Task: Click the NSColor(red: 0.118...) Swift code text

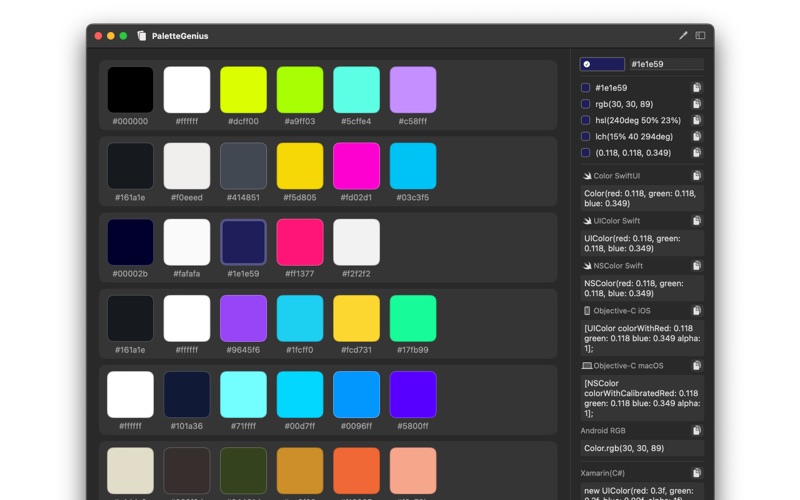Action: (x=634, y=288)
